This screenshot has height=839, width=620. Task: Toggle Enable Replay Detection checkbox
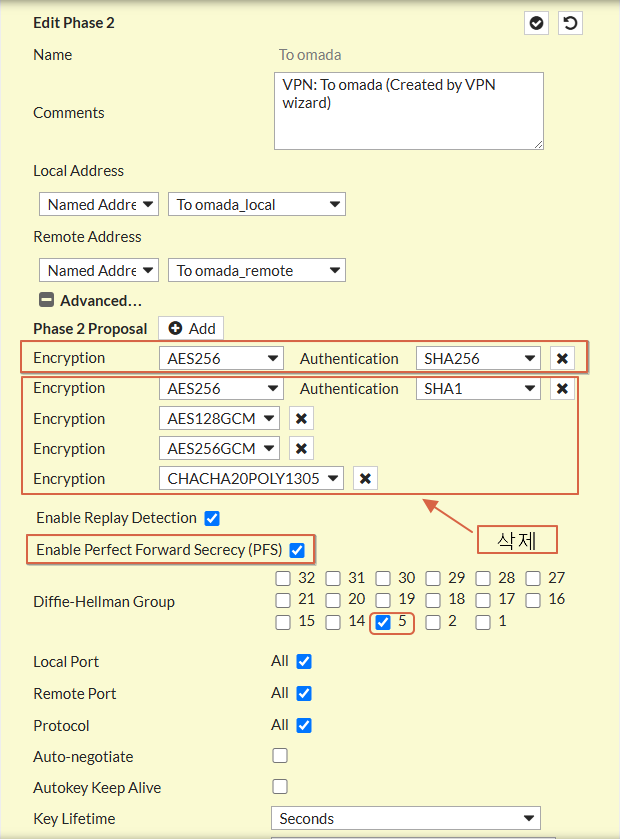(212, 518)
